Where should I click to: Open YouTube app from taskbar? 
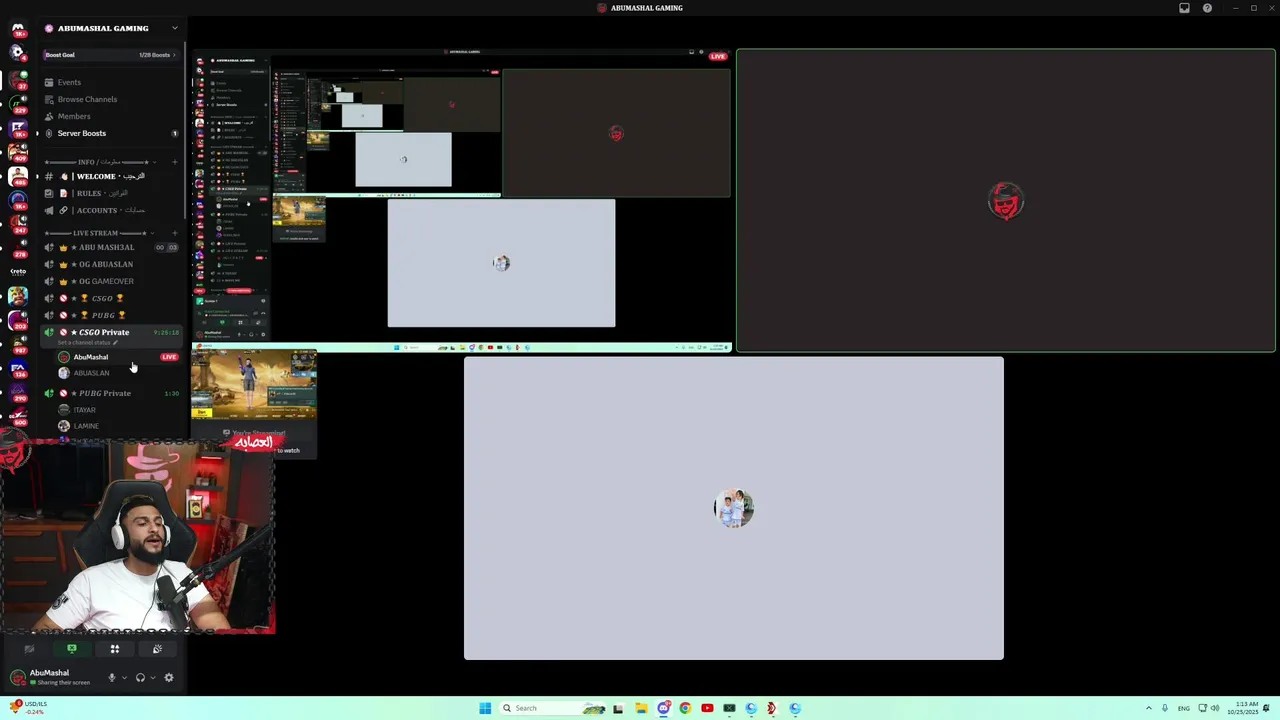[x=707, y=708]
